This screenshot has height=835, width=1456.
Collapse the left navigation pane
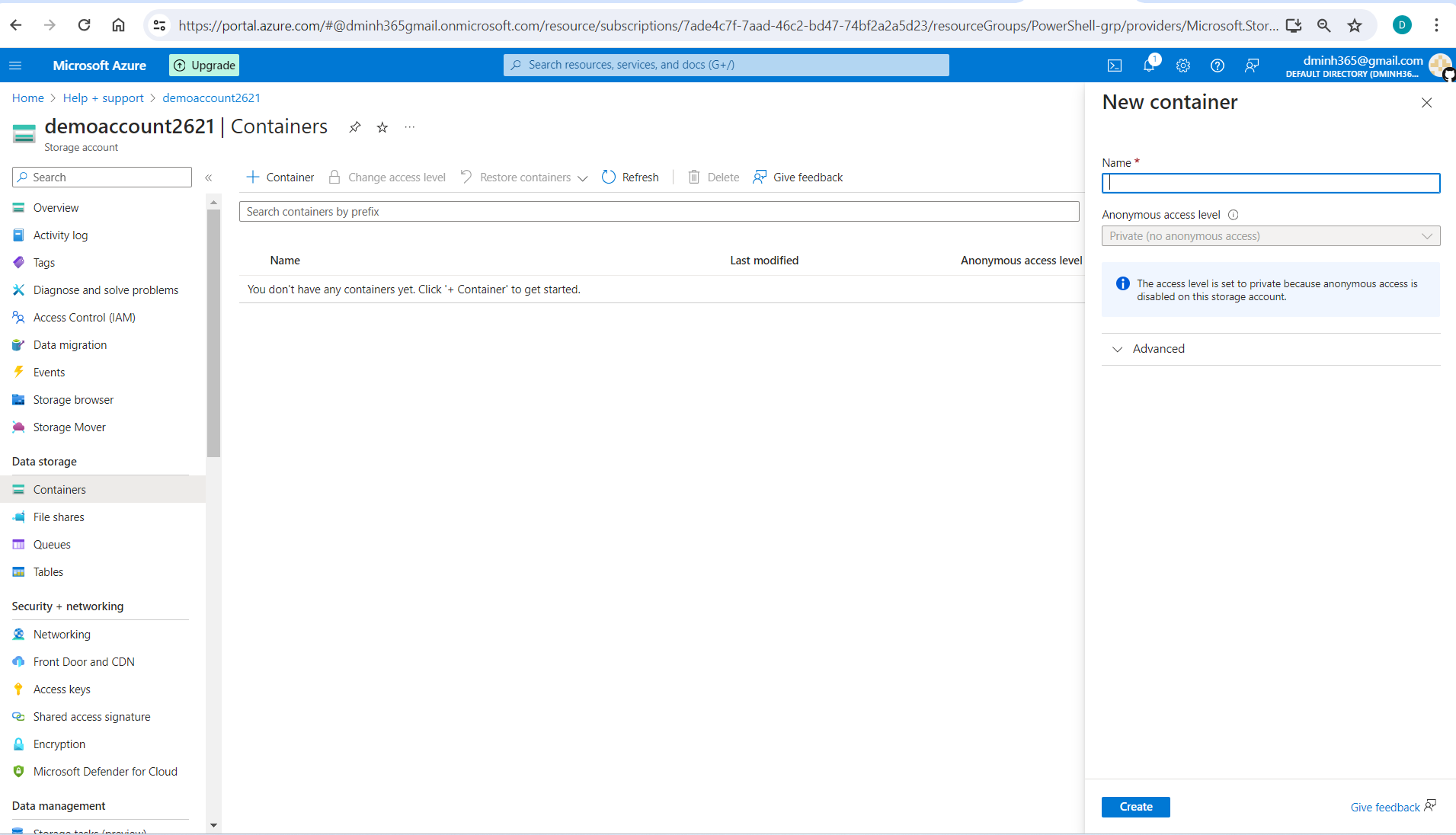pos(209,178)
